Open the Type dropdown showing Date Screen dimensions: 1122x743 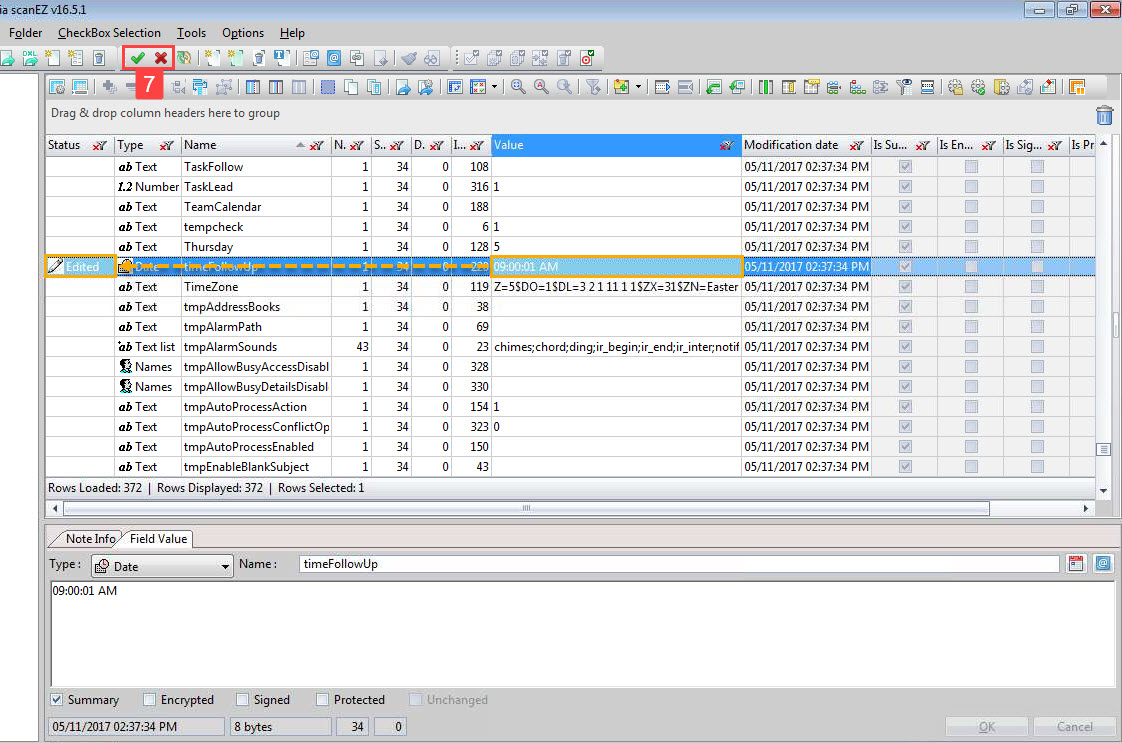tap(162, 566)
